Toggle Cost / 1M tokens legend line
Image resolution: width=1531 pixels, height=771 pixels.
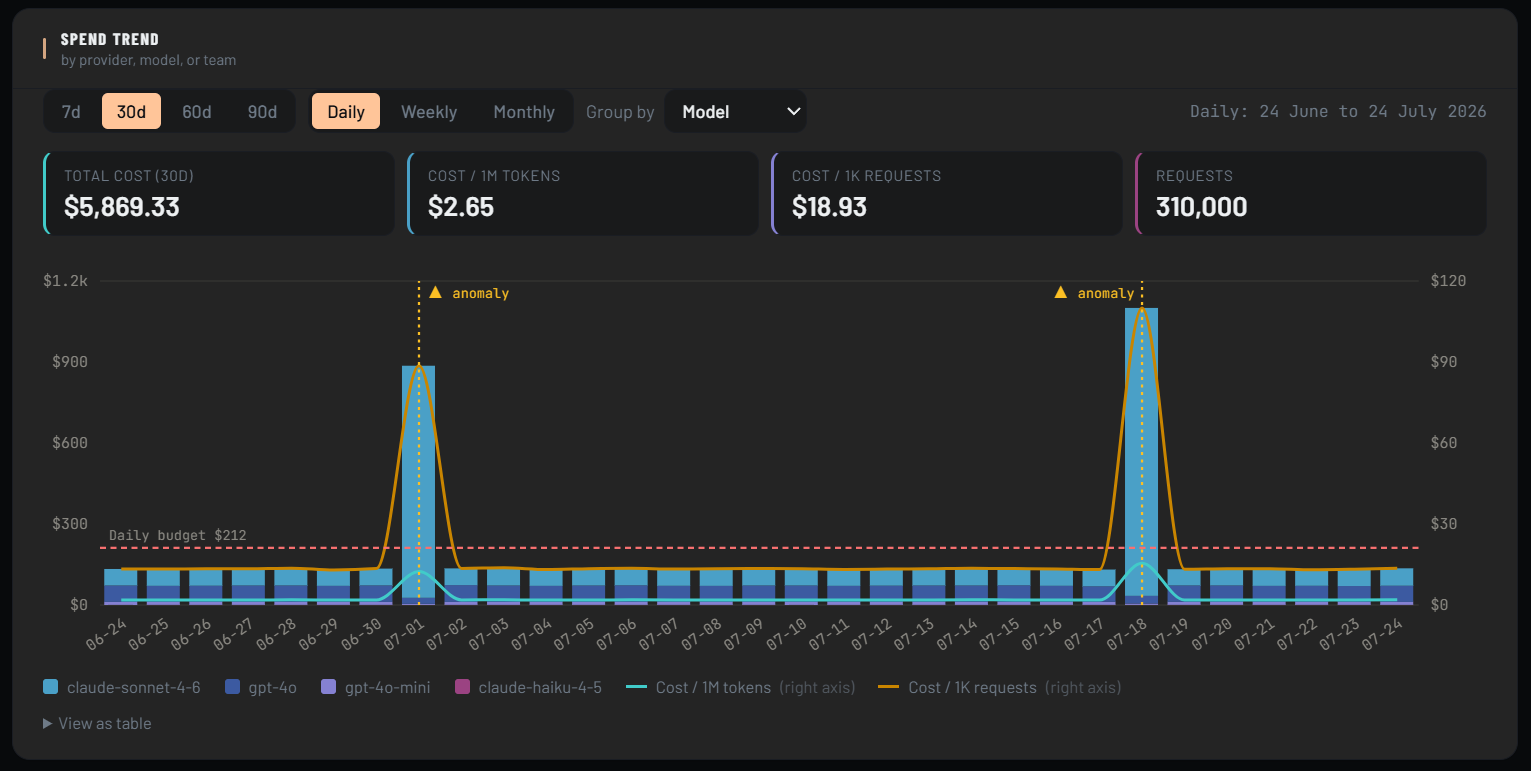(637, 687)
